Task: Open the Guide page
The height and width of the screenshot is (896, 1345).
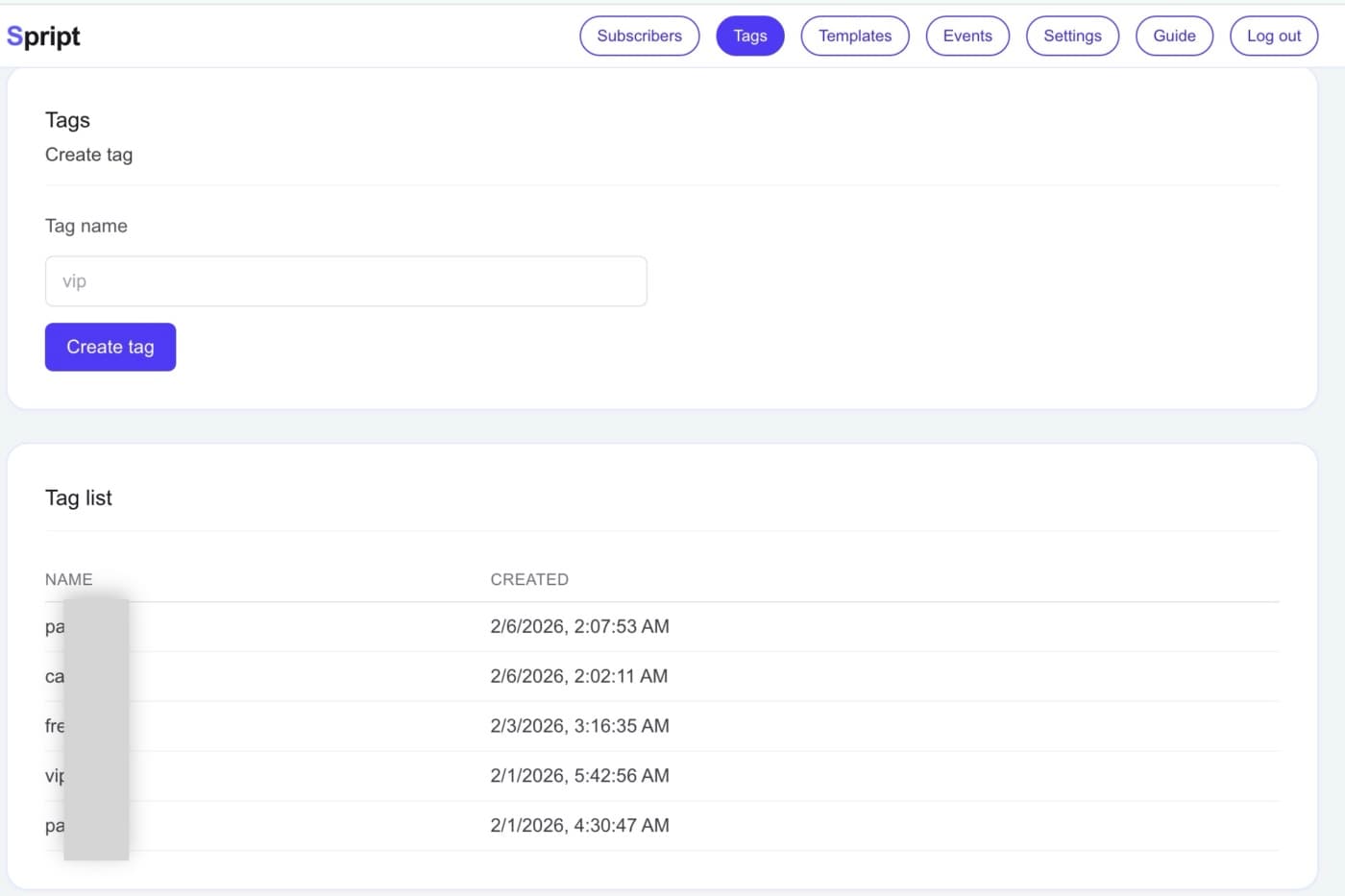Action: click(1174, 36)
